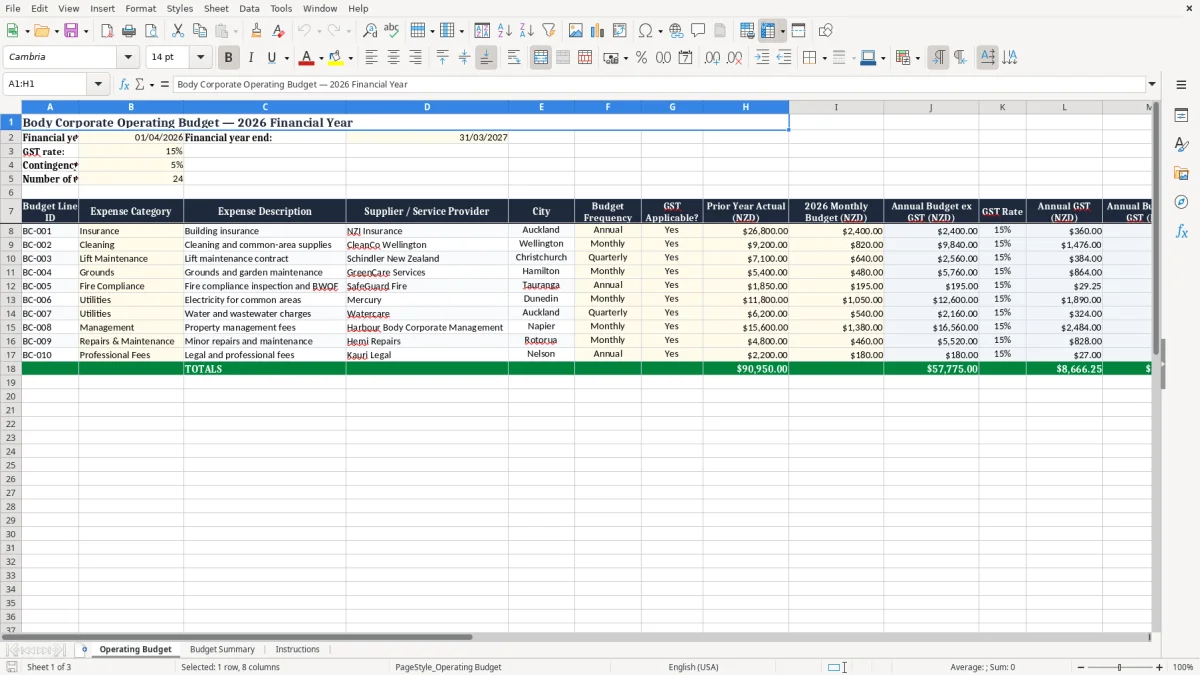The height and width of the screenshot is (675, 1200).
Task: Insert a hyperlink
Action: point(676,31)
